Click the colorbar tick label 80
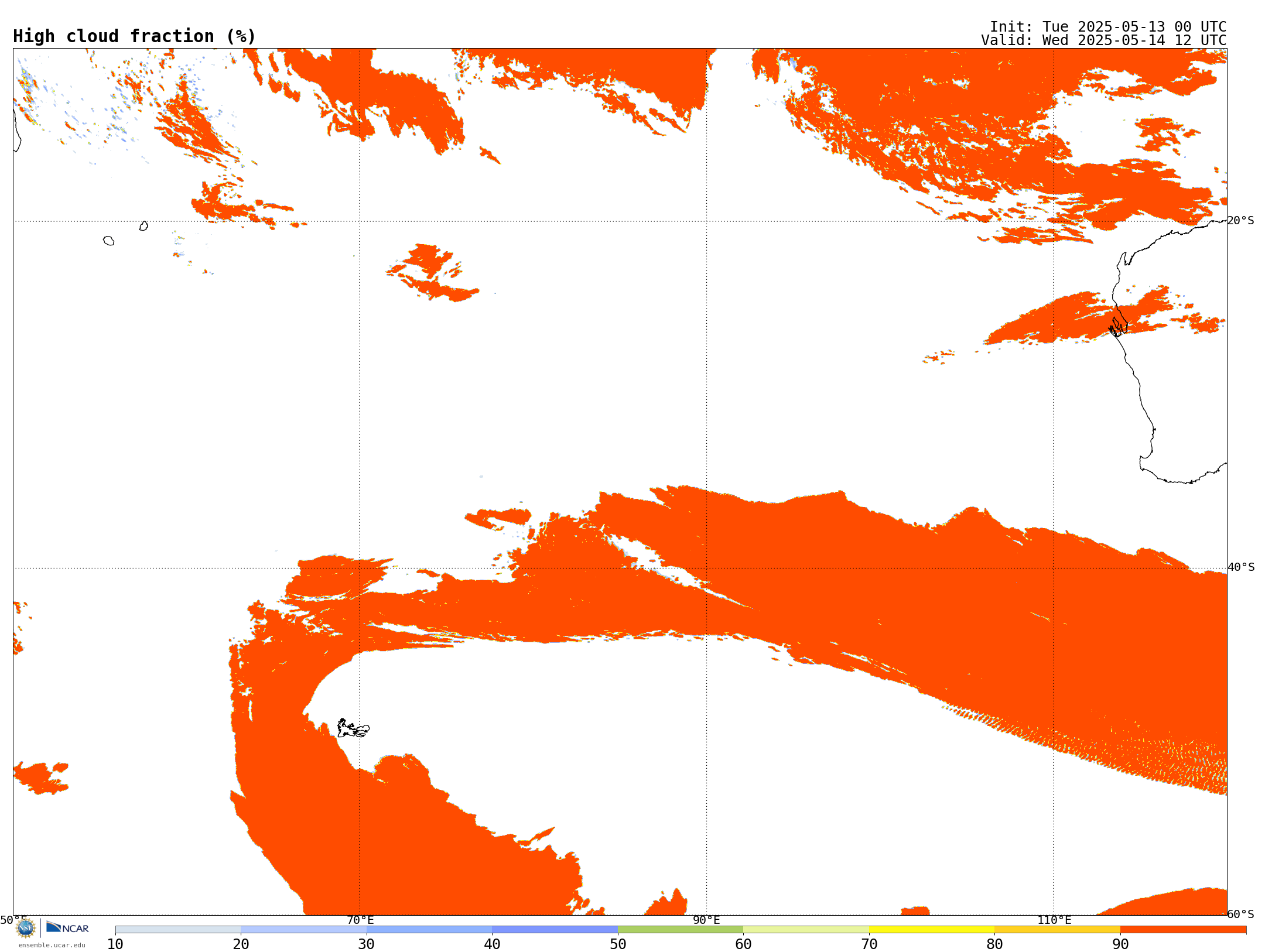1265x952 pixels. (994, 944)
